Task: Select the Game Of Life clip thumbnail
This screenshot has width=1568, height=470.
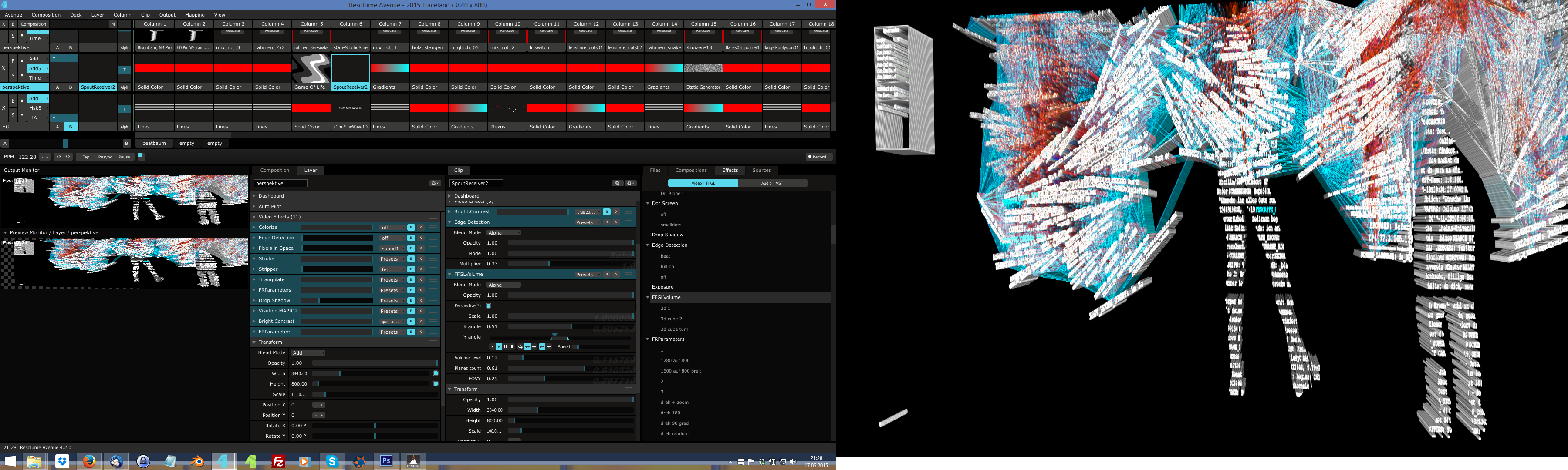Action: point(311,69)
